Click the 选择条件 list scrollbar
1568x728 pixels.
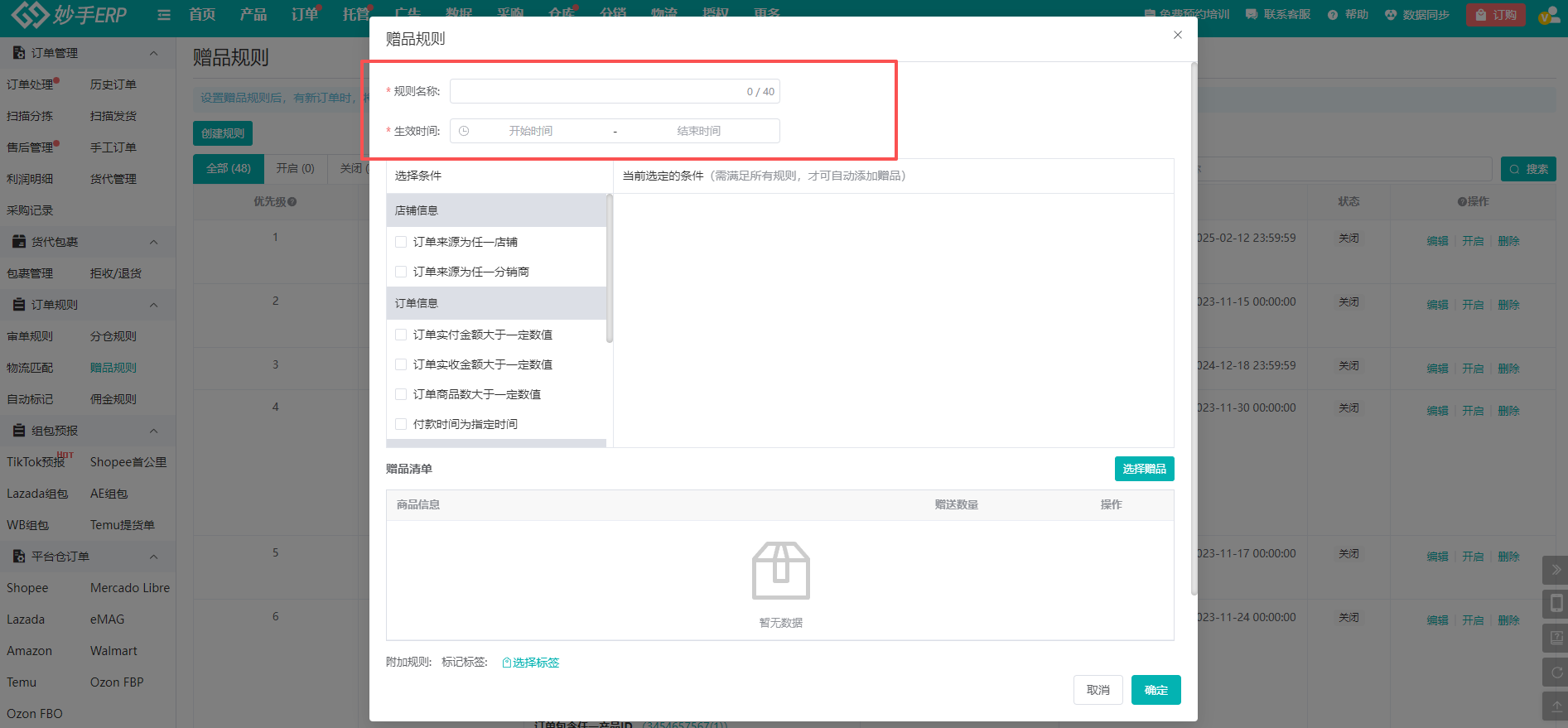click(x=610, y=268)
